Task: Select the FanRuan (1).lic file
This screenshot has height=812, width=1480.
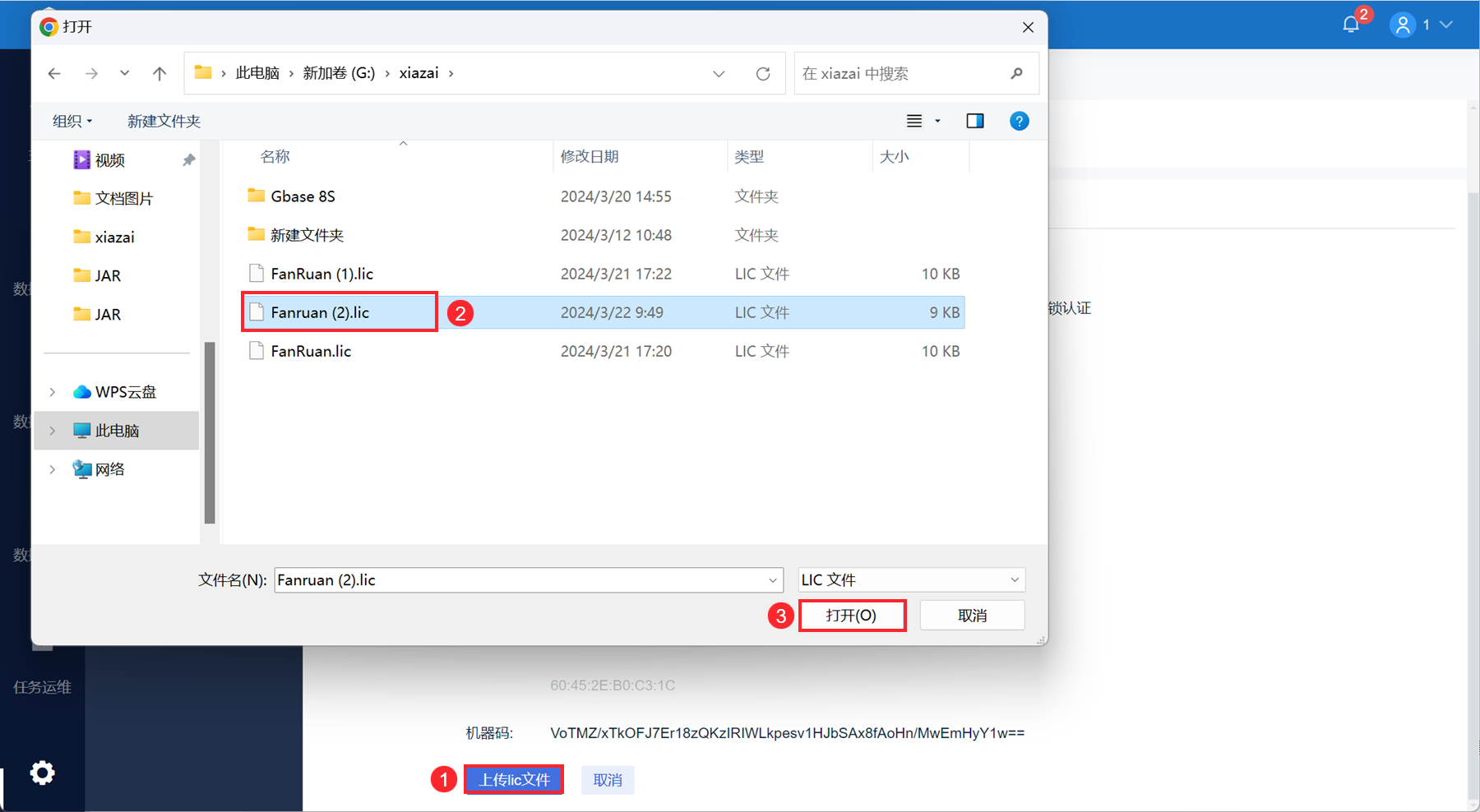Action: [x=604, y=274]
